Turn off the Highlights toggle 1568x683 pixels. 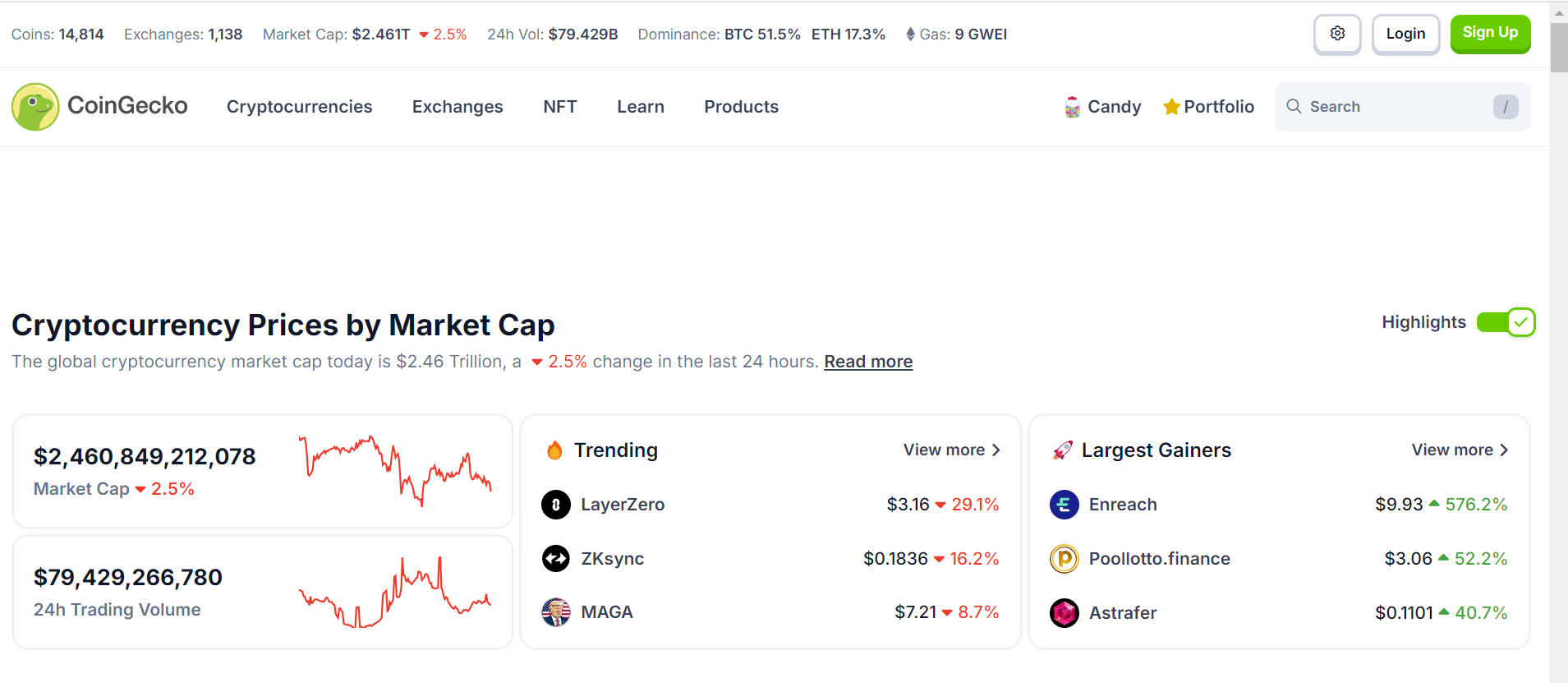click(1506, 322)
